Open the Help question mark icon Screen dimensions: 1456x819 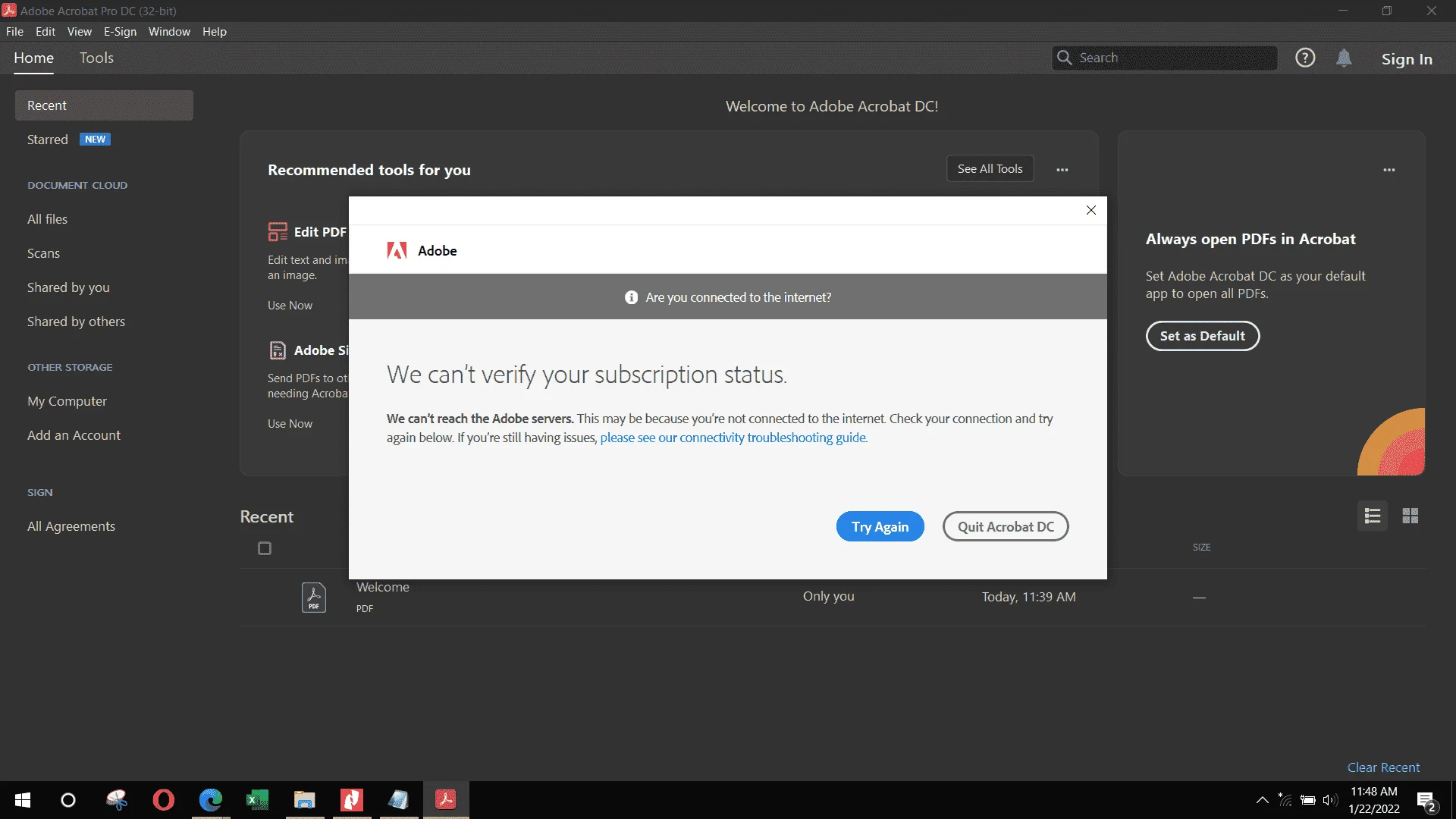[x=1305, y=58]
